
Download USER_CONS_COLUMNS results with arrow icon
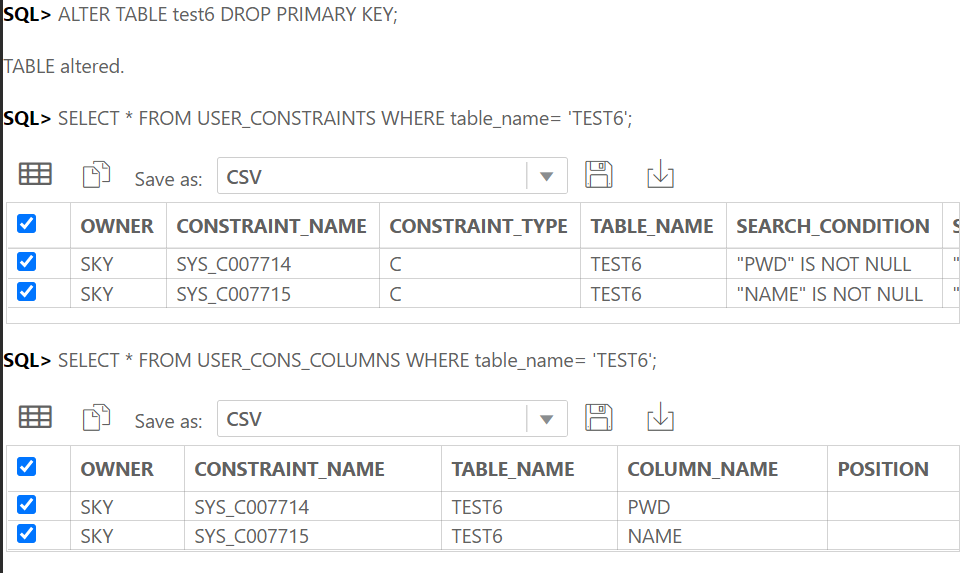[x=660, y=417]
